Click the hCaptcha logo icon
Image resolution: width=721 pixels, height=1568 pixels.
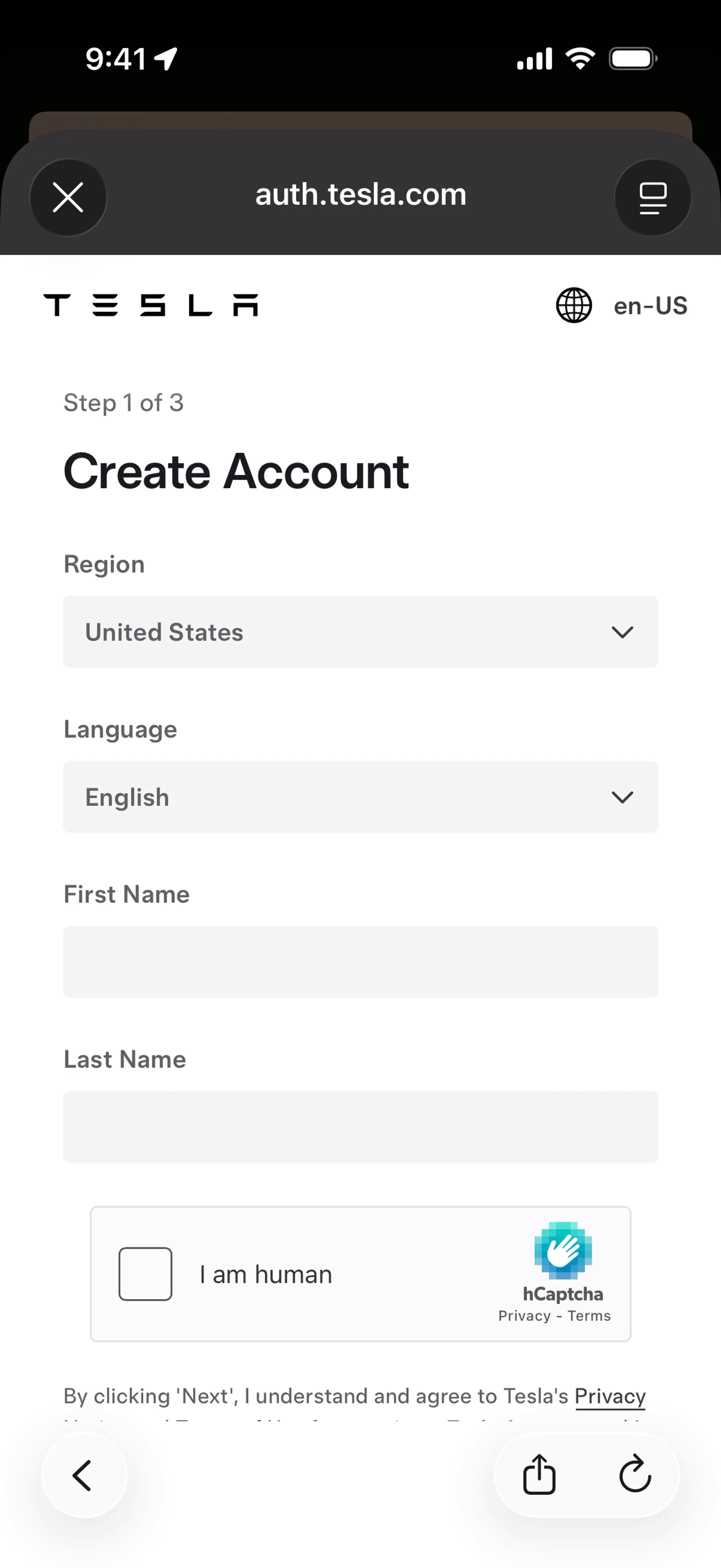563,1251
